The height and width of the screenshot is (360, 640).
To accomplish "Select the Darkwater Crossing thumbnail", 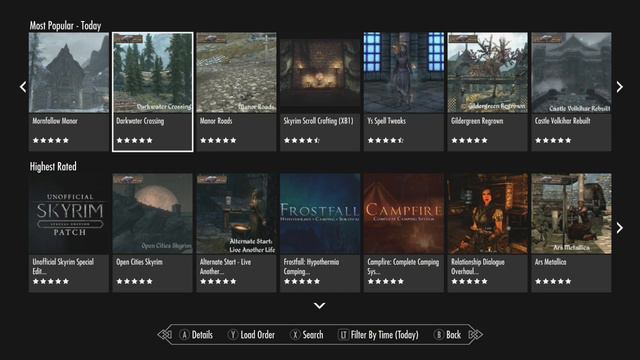I will (153, 73).
